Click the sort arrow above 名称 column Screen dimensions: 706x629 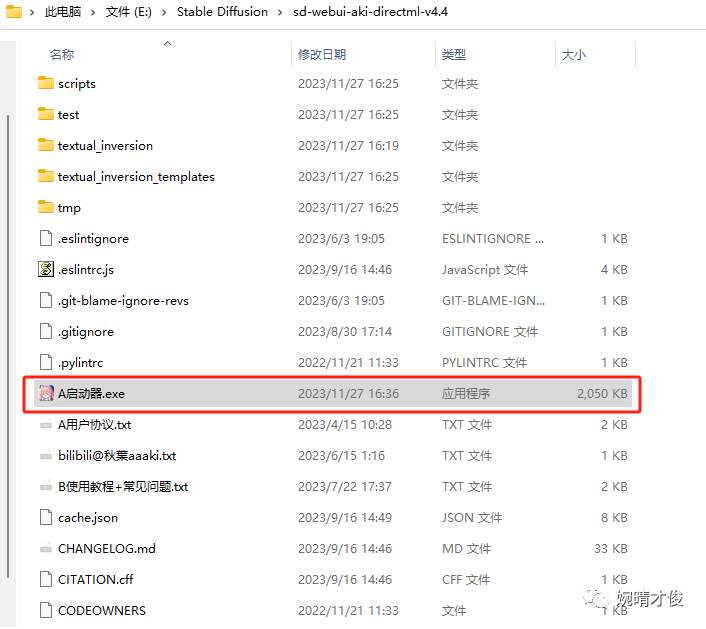[x=167, y=43]
